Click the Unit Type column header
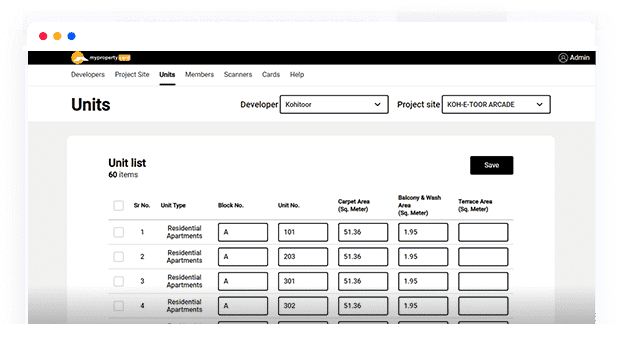This screenshot has height=361, width=624. (173, 205)
